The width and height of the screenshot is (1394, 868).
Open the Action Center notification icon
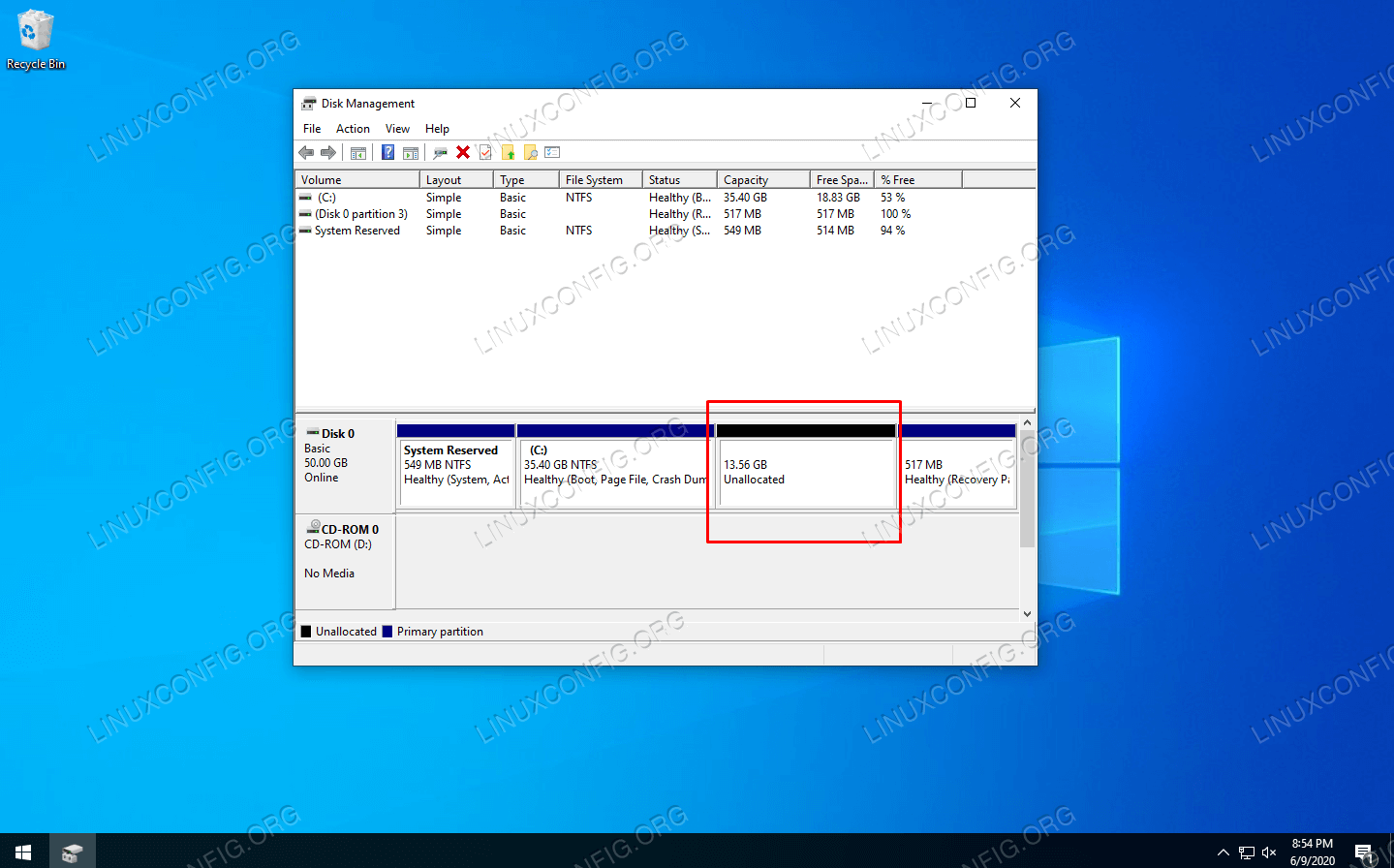pos(1364,852)
